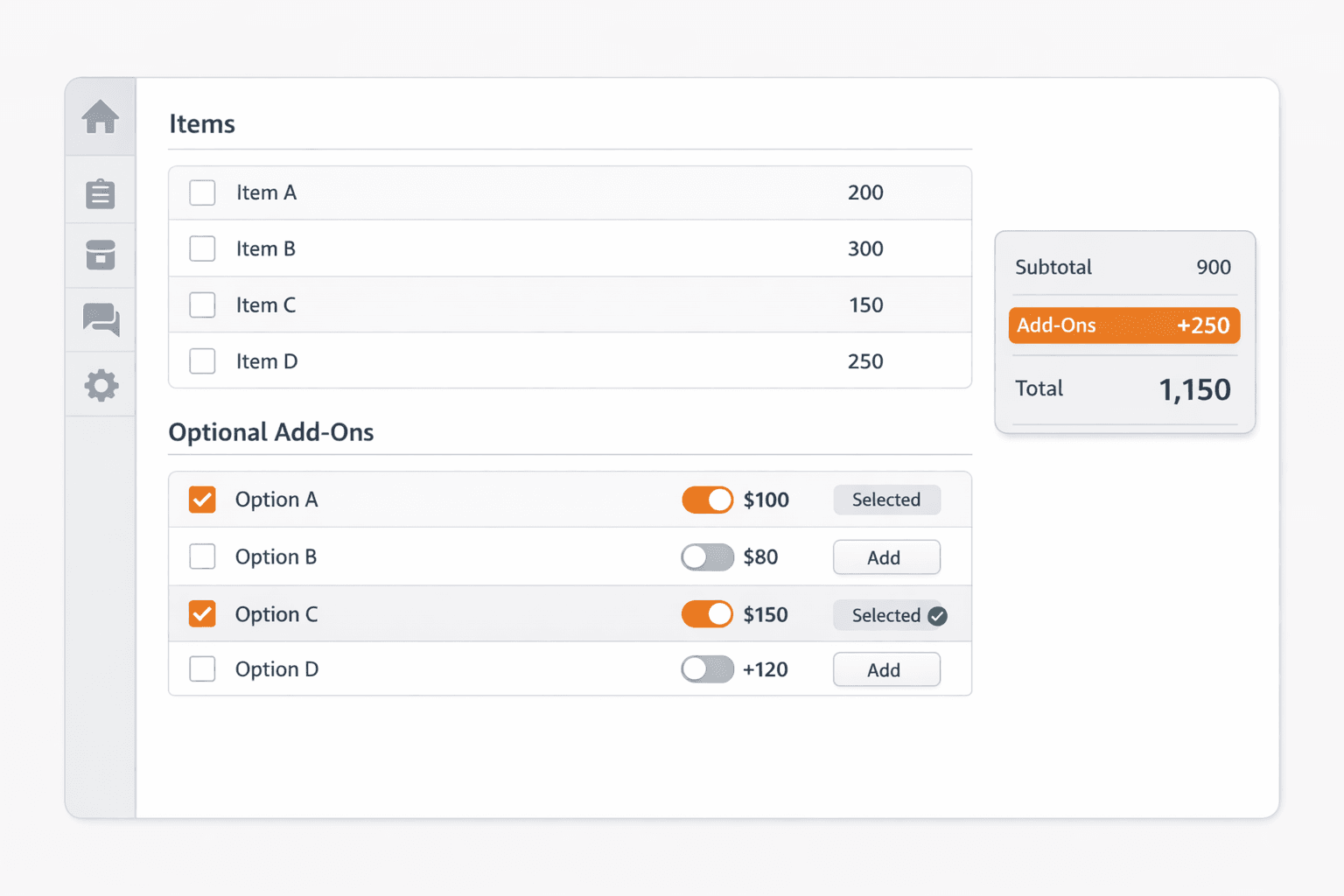This screenshot has height=896, width=1344.
Task: Enable the toggle for Option B
Action: [x=707, y=556]
